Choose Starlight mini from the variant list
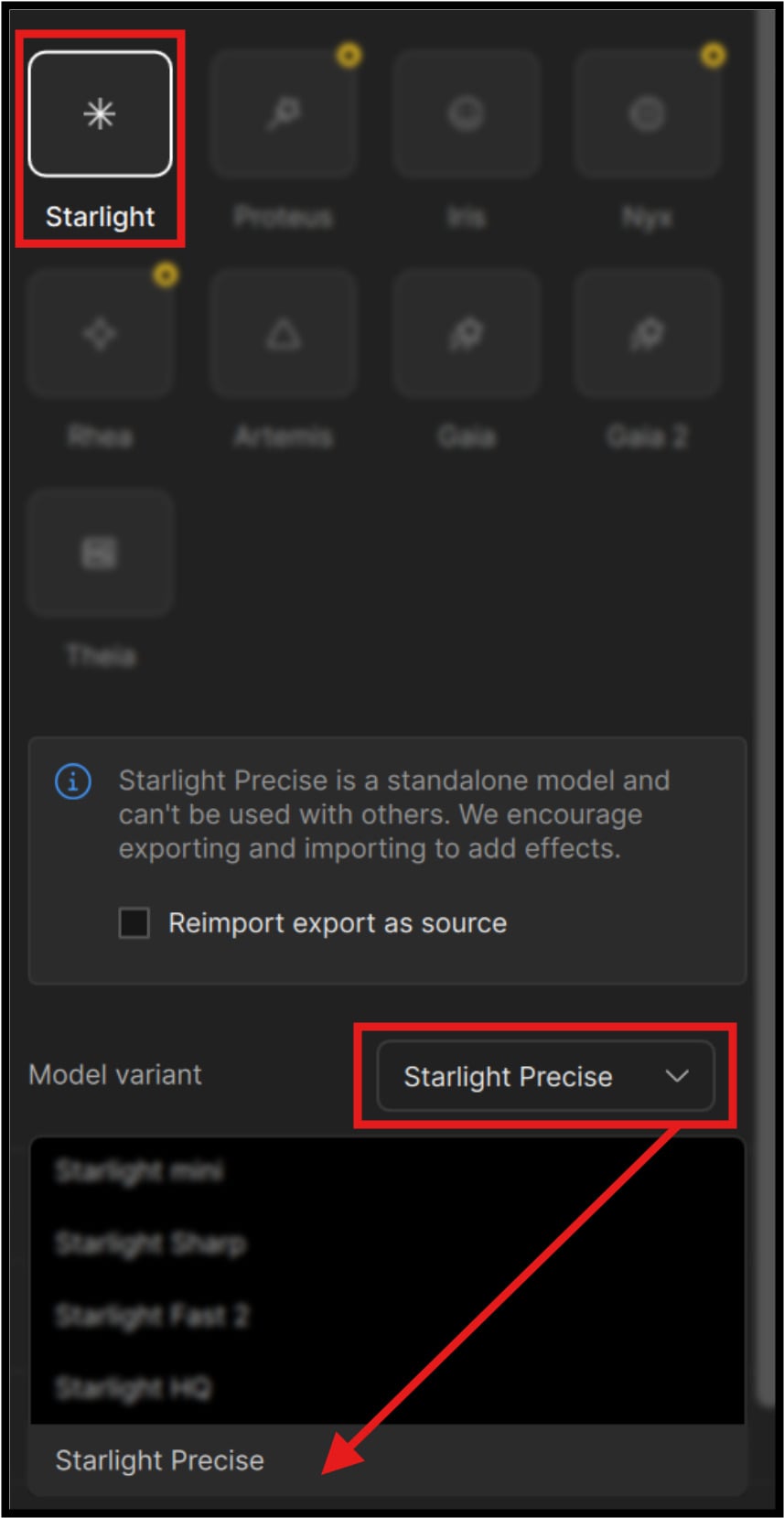Viewport: 784px width, 1518px height. [x=139, y=1171]
